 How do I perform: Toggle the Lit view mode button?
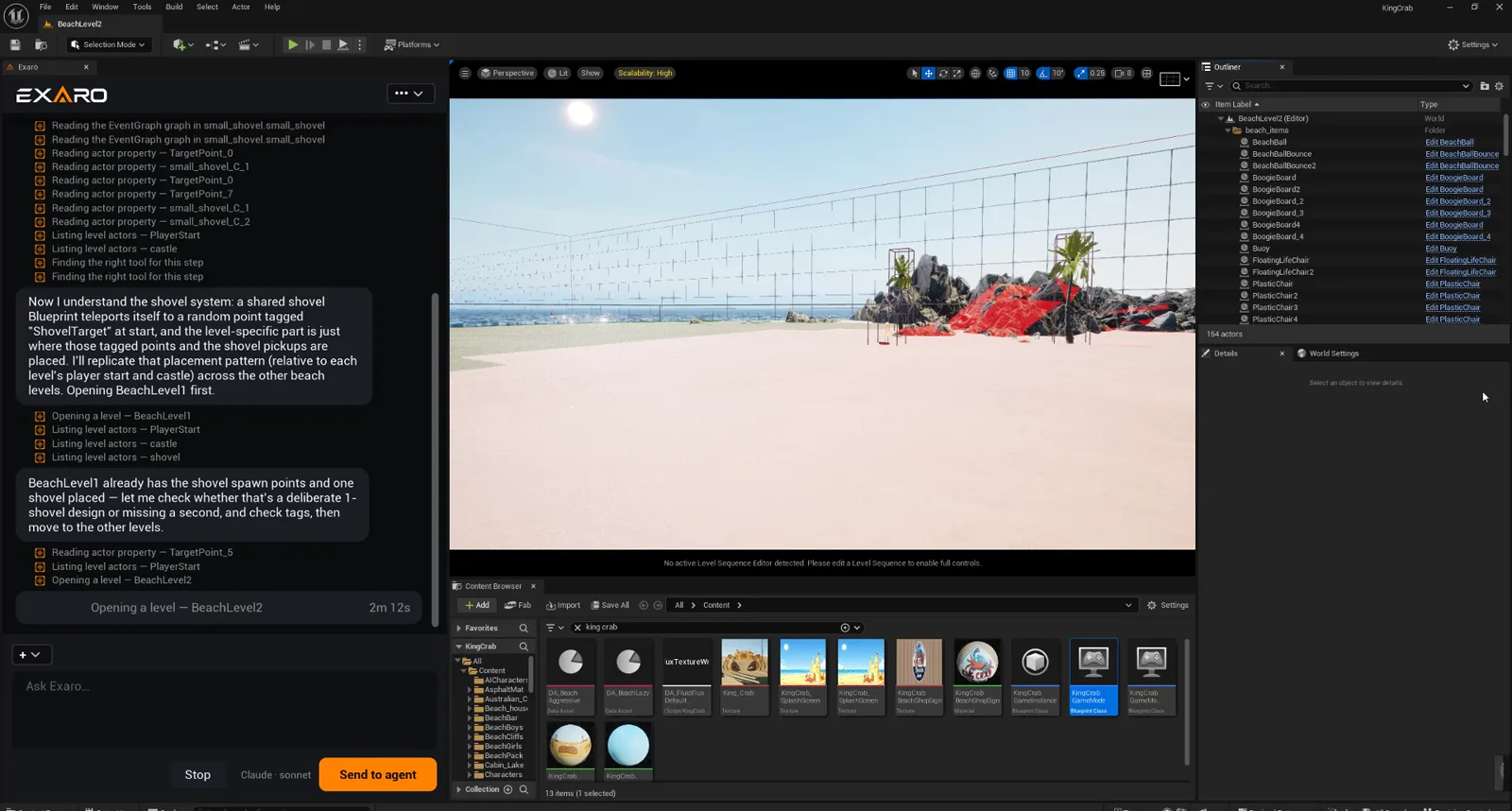pos(558,73)
